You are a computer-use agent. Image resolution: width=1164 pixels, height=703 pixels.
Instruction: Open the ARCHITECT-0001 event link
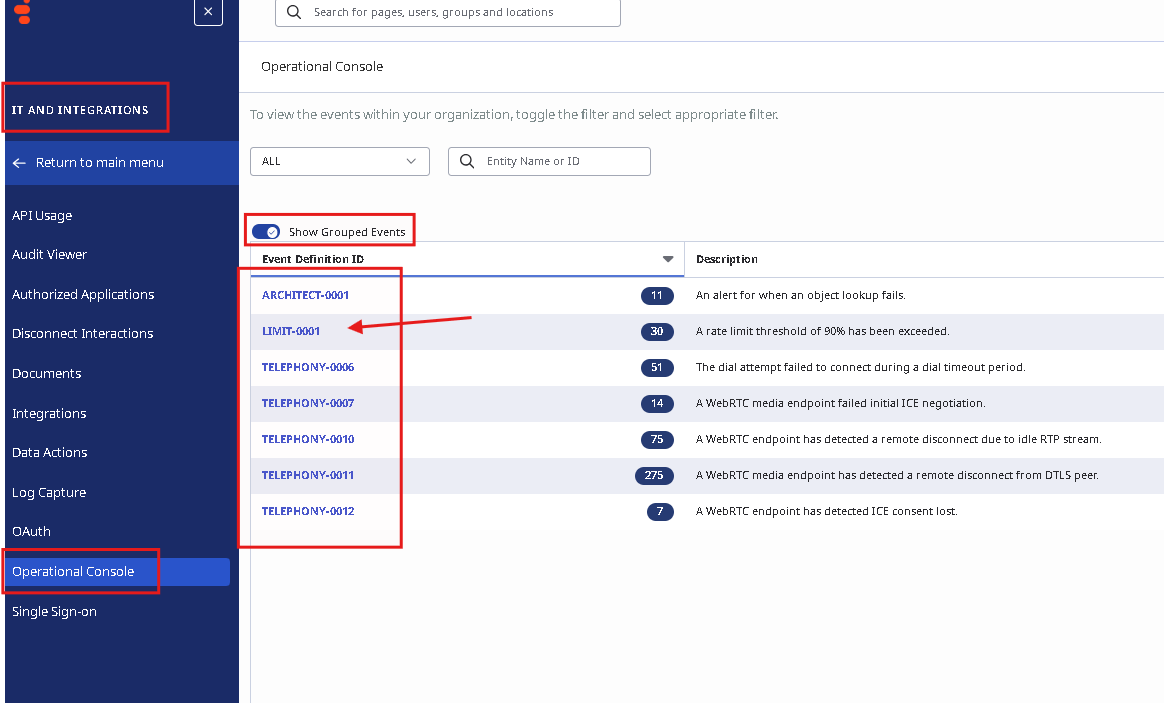pyautogui.click(x=305, y=295)
